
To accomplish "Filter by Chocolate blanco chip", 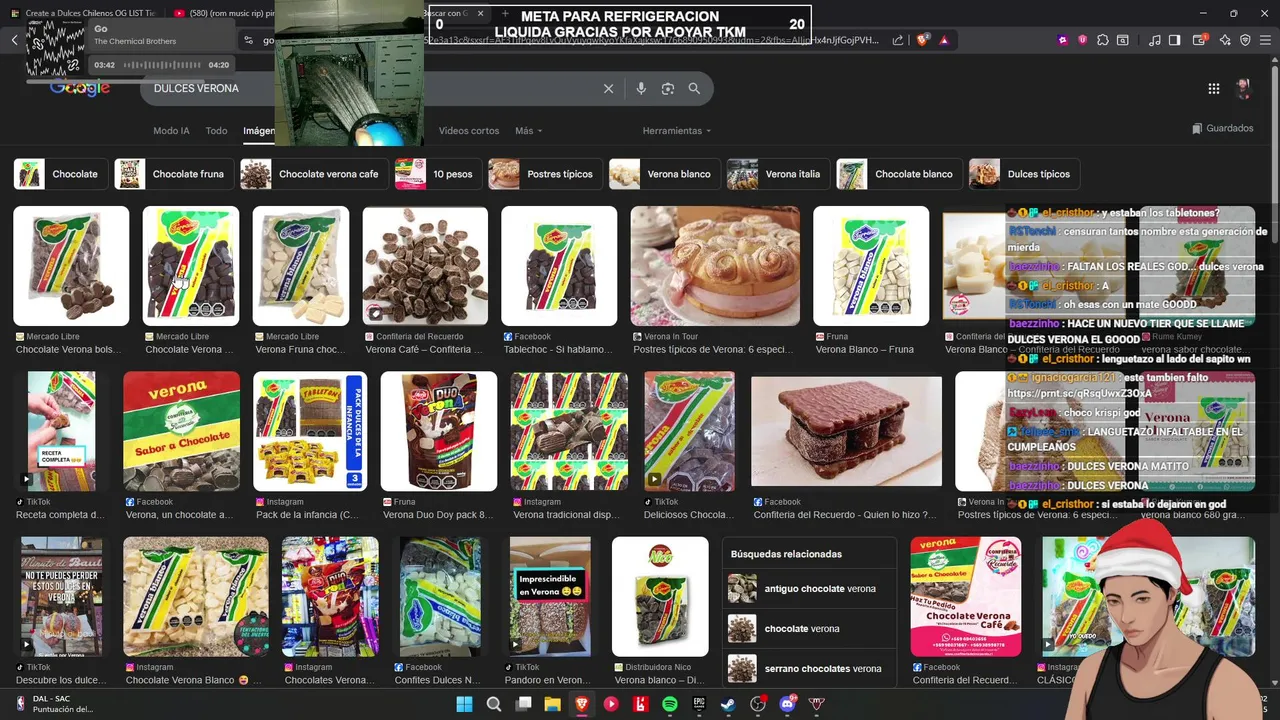I will pyautogui.click(x=900, y=174).
